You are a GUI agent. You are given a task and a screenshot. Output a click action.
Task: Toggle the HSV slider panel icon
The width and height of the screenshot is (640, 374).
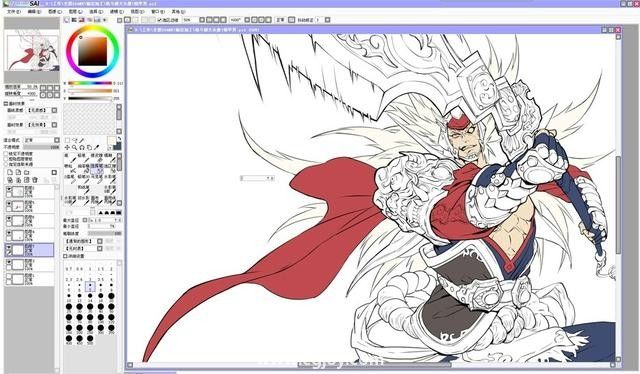[x=82, y=20]
